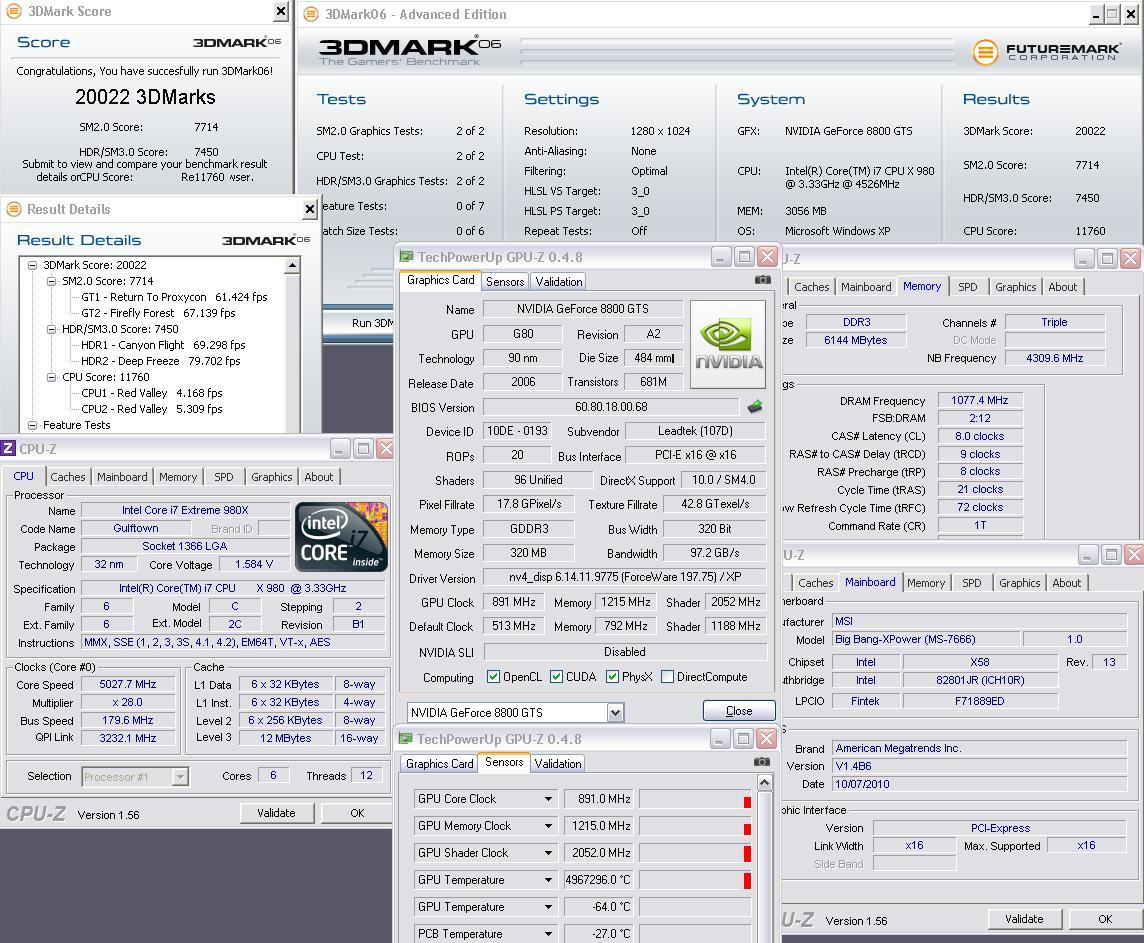Toggle the CUDA checkbox
The height and width of the screenshot is (943, 1144).
557,677
